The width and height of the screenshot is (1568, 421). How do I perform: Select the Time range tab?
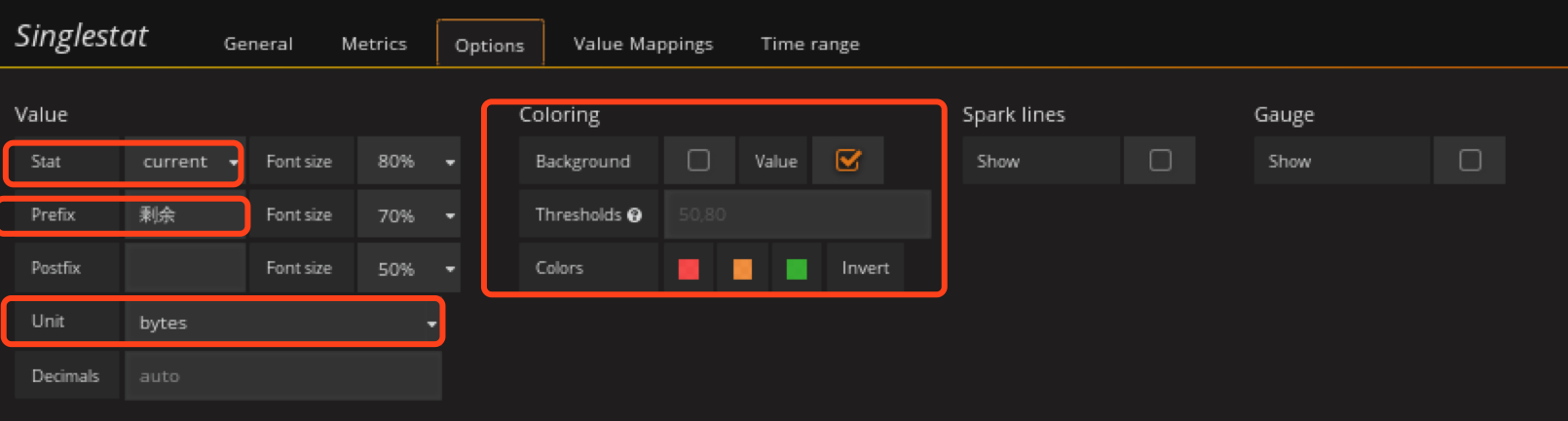pos(809,44)
